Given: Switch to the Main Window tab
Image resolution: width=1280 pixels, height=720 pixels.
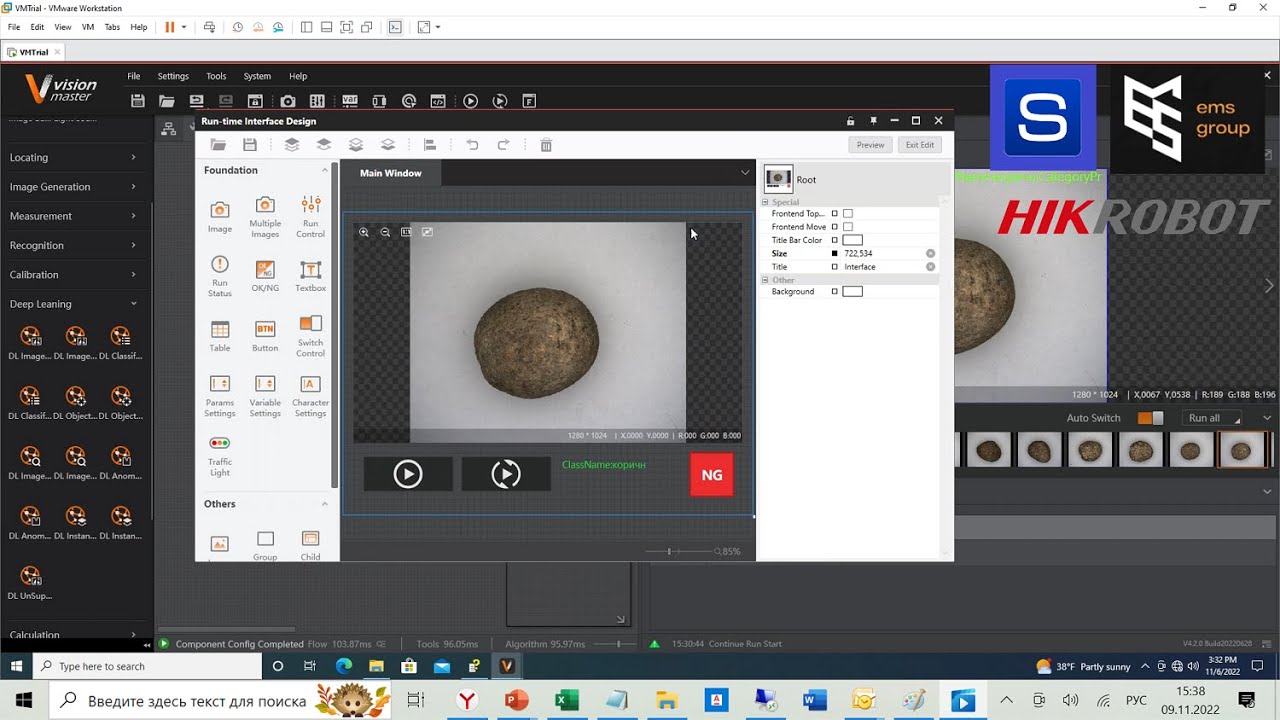Looking at the screenshot, I should click(x=390, y=173).
